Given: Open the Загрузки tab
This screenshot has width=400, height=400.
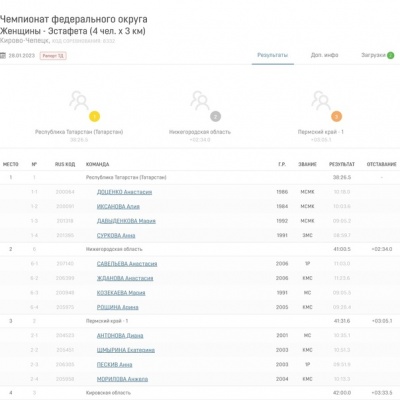Looking at the screenshot, I should pyautogui.click(x=373, y=55).
